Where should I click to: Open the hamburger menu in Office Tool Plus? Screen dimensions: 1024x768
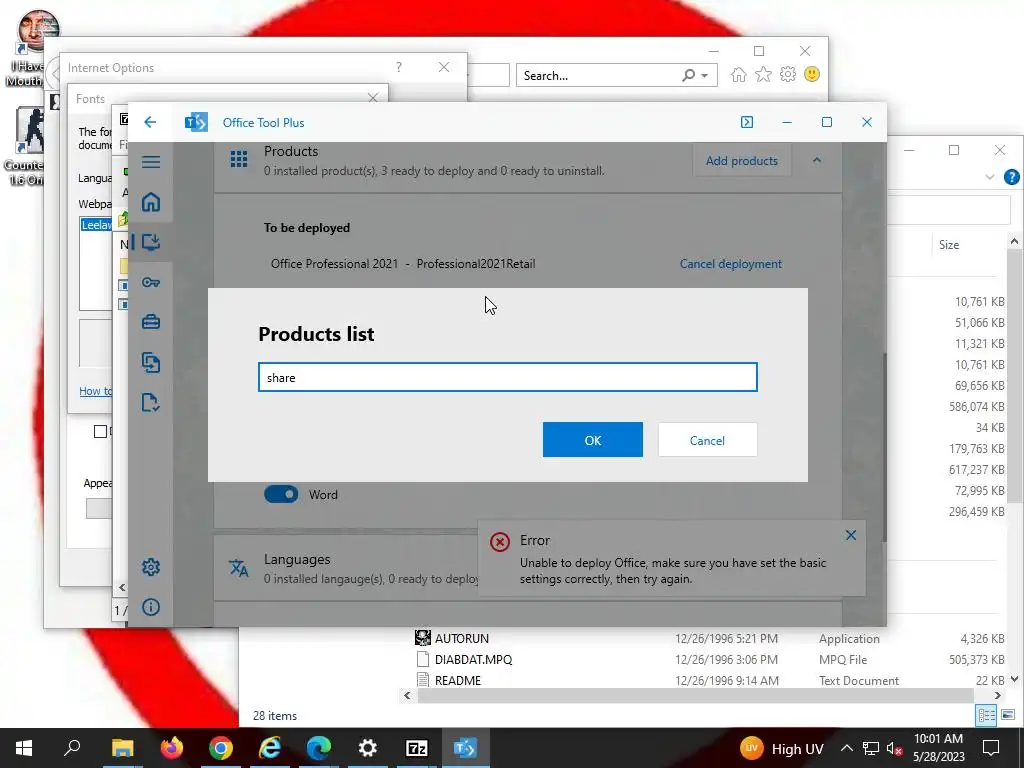coord(151,161)
